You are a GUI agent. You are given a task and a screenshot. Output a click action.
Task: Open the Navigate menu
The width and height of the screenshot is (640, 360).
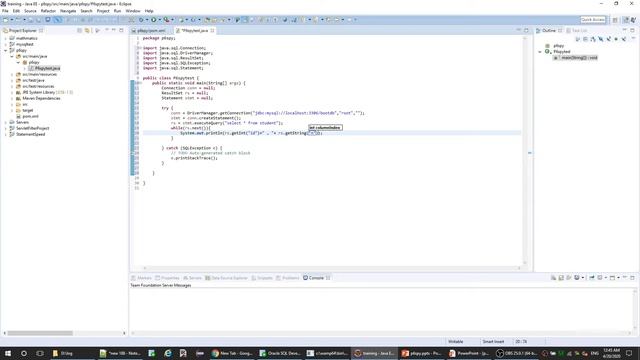point(68,11)
